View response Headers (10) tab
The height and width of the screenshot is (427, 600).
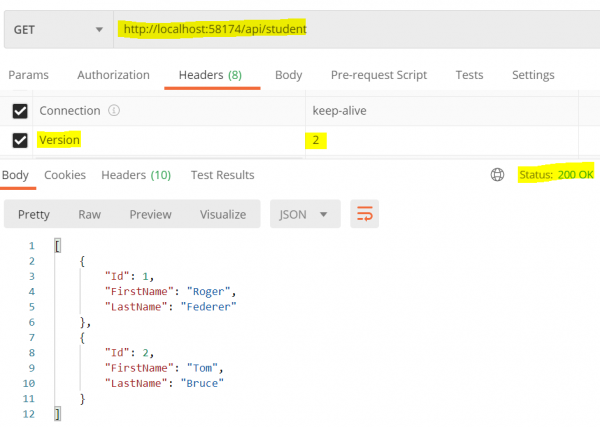pos(135,175)
